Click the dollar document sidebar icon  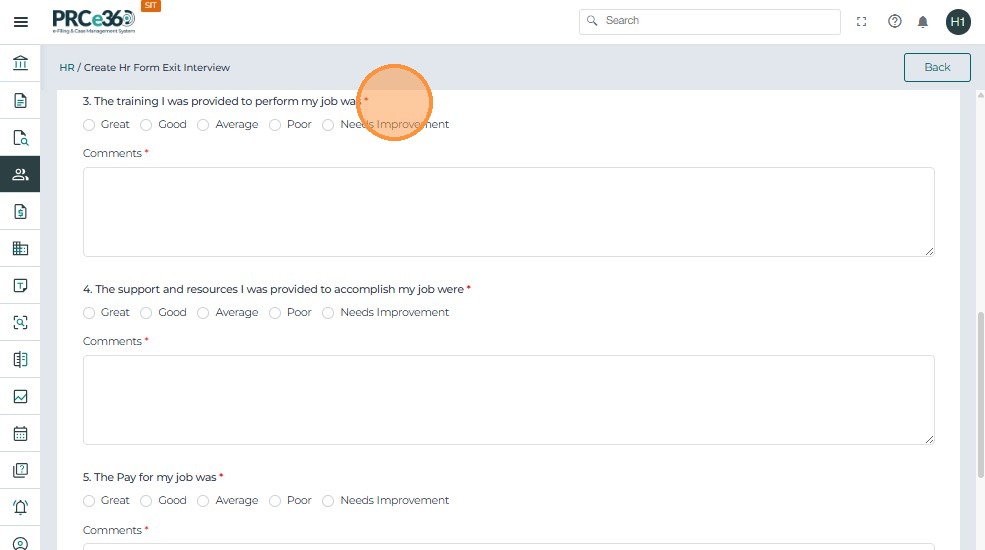click(20, 211)
